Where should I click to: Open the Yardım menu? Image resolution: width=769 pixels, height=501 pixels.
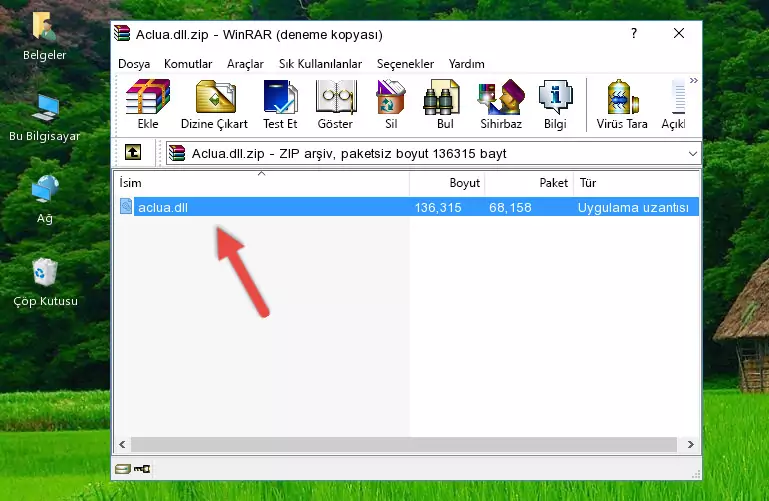466,64
